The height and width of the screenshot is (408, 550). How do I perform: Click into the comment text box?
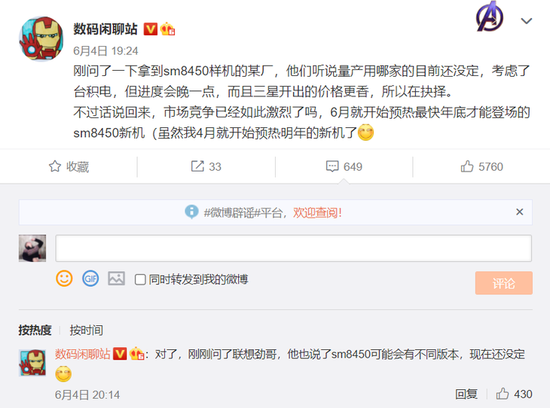click(294, 248)
